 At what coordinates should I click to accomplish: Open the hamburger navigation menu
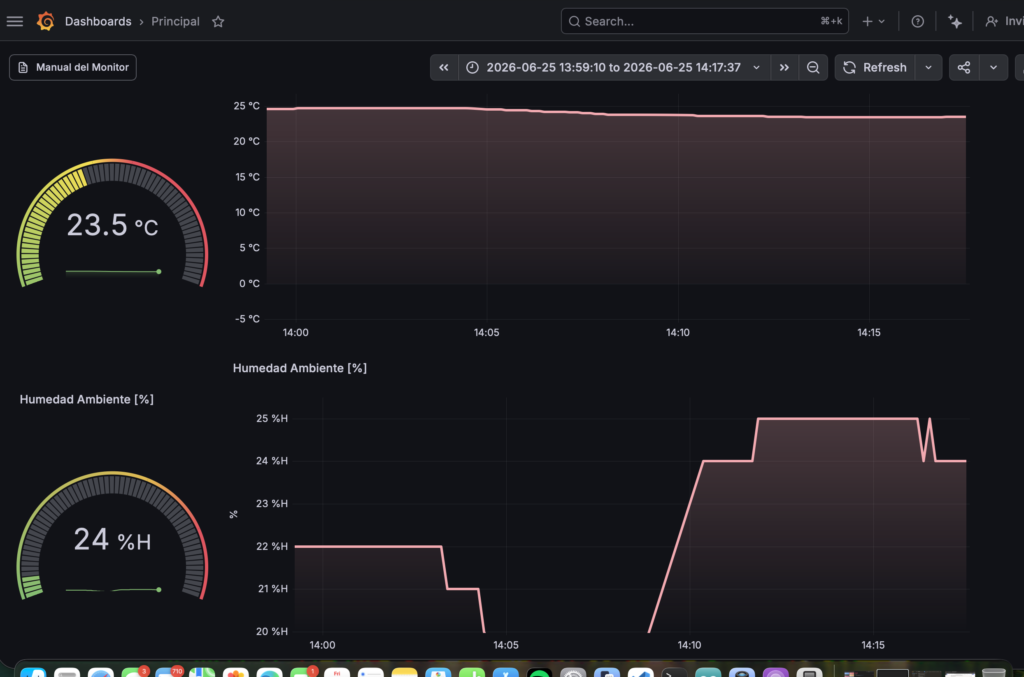click(x=14, y=22)
